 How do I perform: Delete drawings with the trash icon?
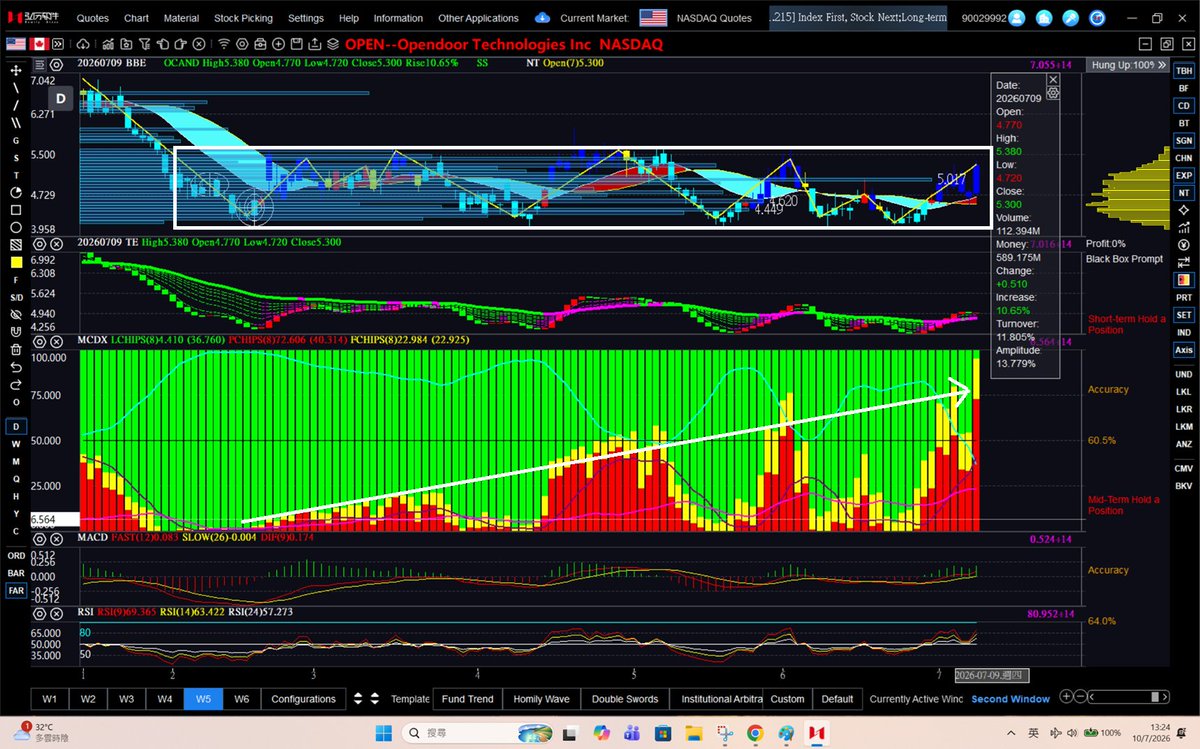pos(16,349)
